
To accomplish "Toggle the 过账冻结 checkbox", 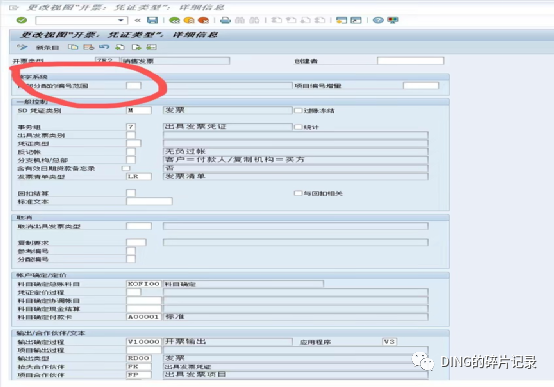I will (298, 111).
